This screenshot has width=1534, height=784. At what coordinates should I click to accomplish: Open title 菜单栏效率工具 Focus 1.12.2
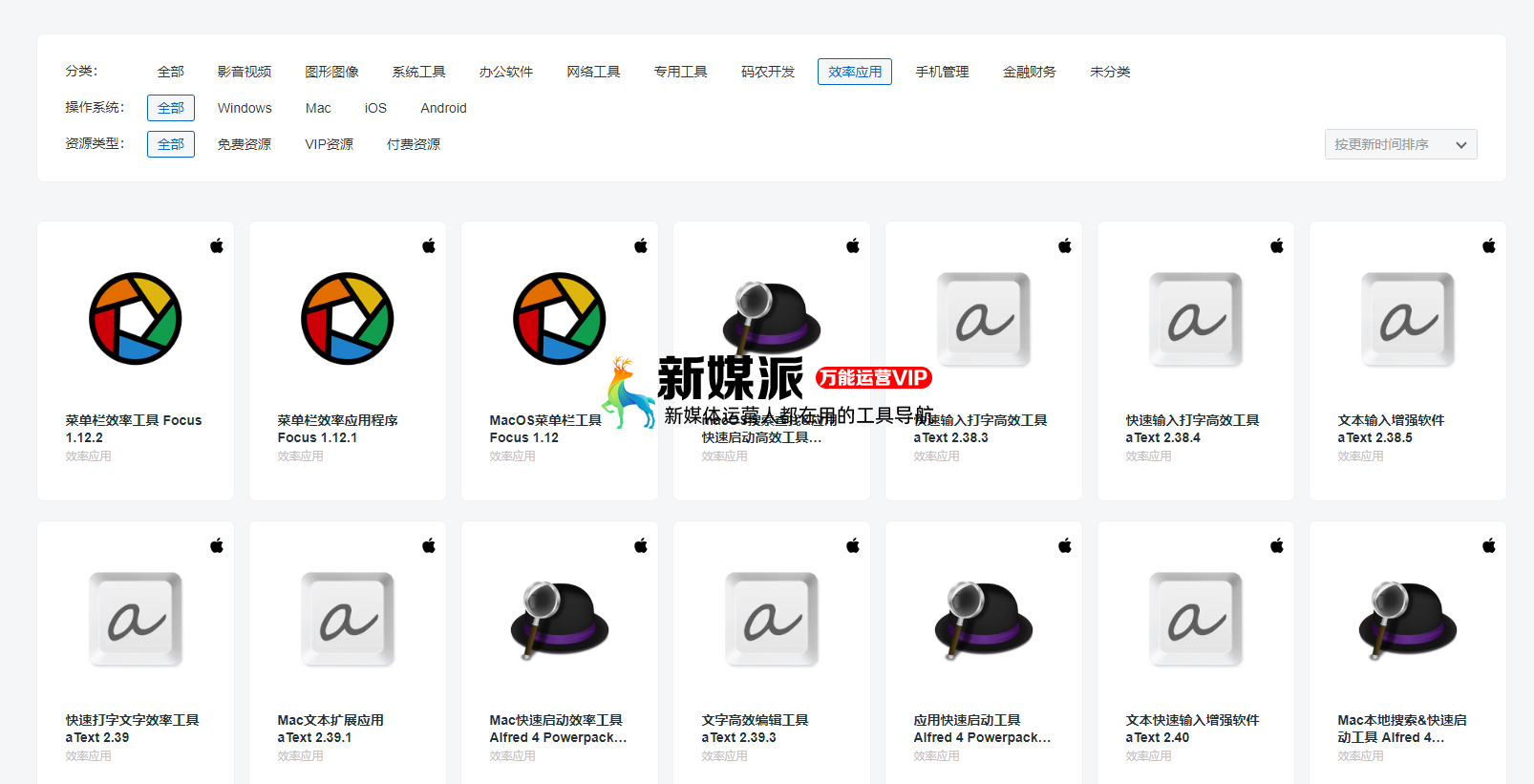pos(134,429)
